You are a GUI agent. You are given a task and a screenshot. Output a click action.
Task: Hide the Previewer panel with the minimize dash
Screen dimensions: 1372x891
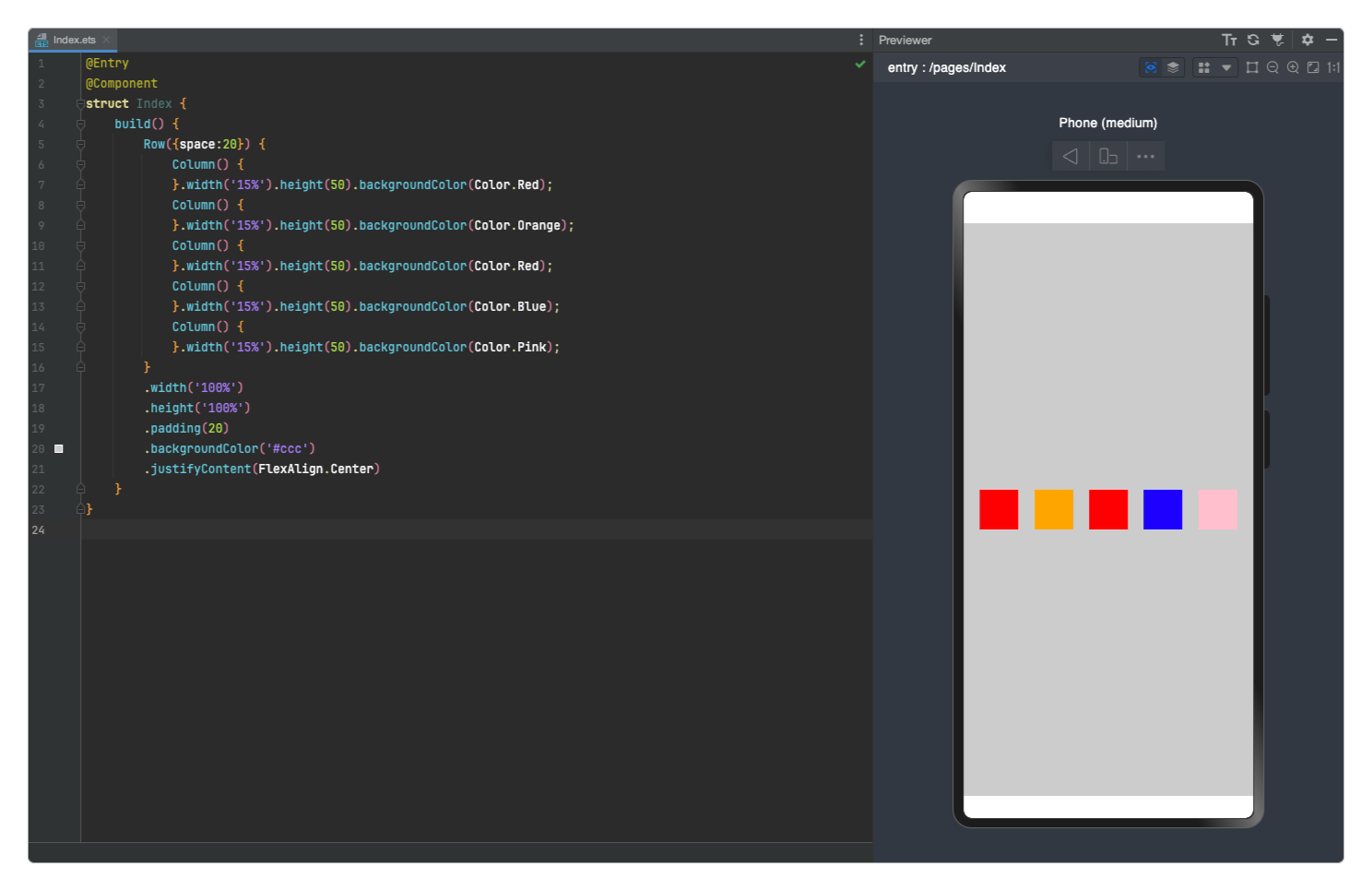(1331, 40)
